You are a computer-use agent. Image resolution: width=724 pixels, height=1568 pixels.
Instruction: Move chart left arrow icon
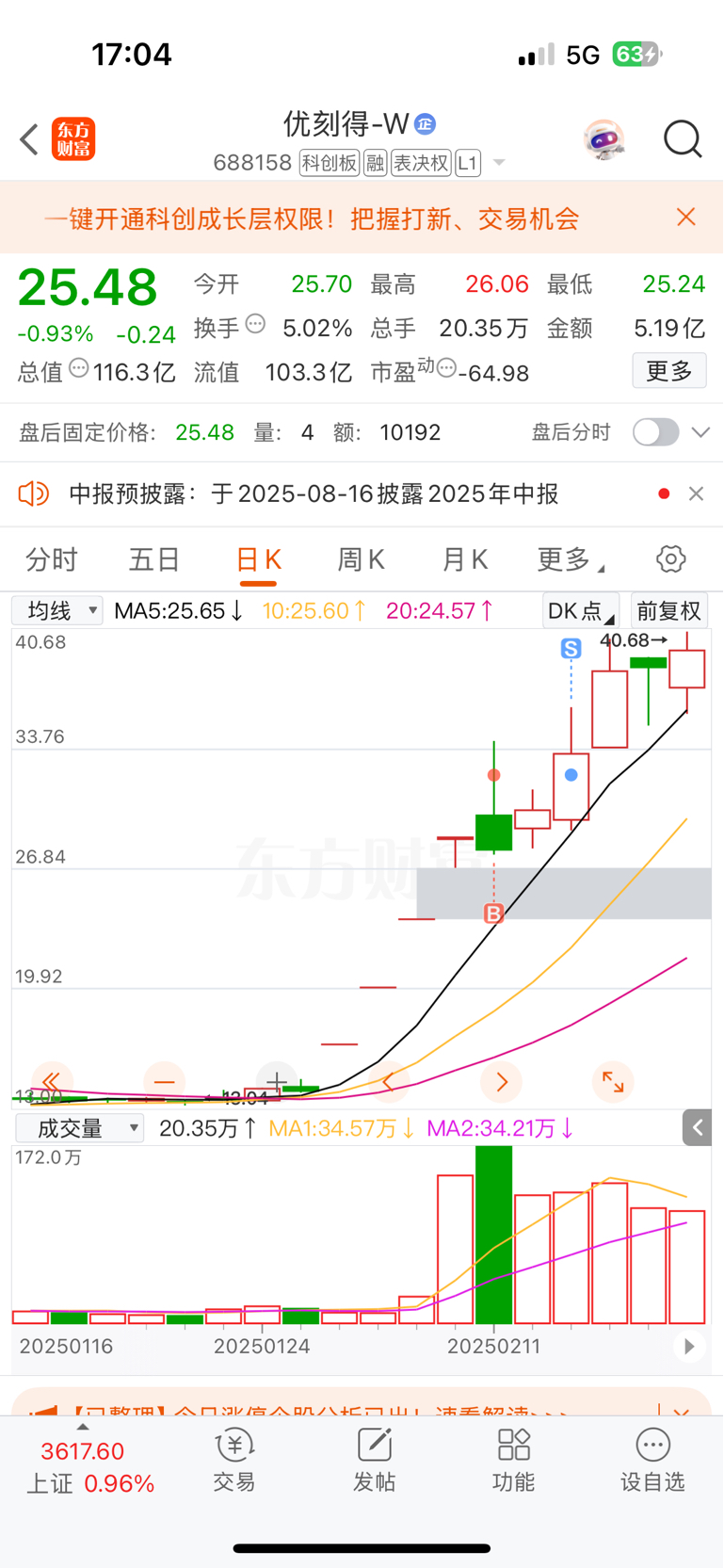[x=389, y=1081]
